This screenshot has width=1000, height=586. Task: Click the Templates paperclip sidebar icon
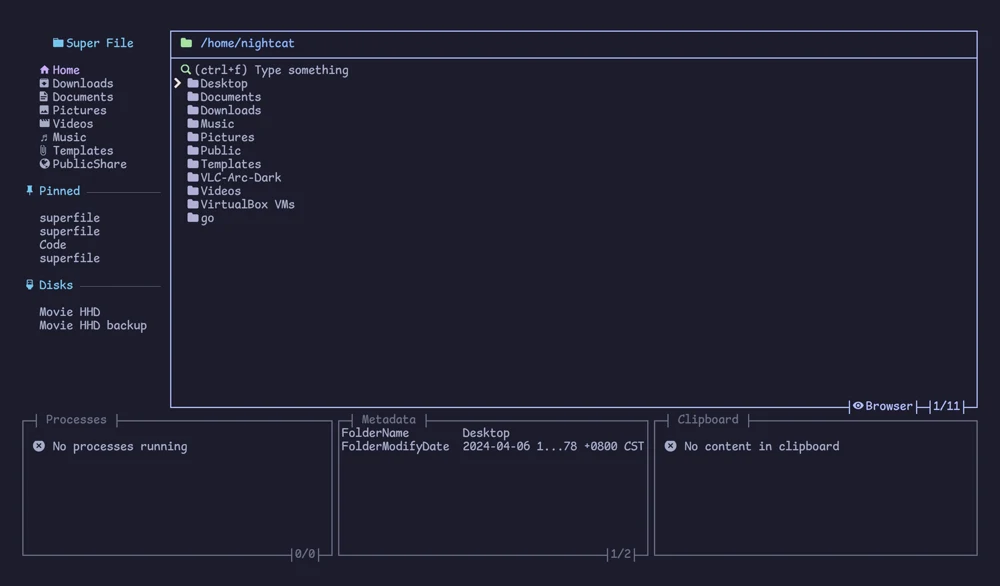[43, 150]
